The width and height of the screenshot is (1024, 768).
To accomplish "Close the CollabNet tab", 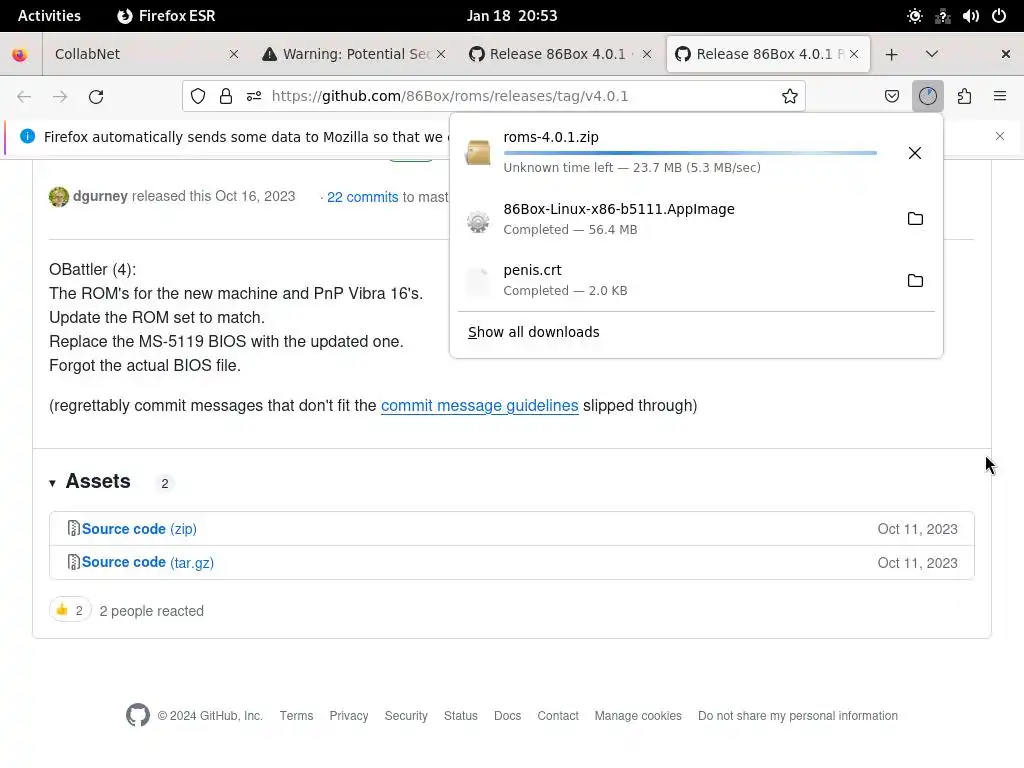I will (x=234, y=54).
